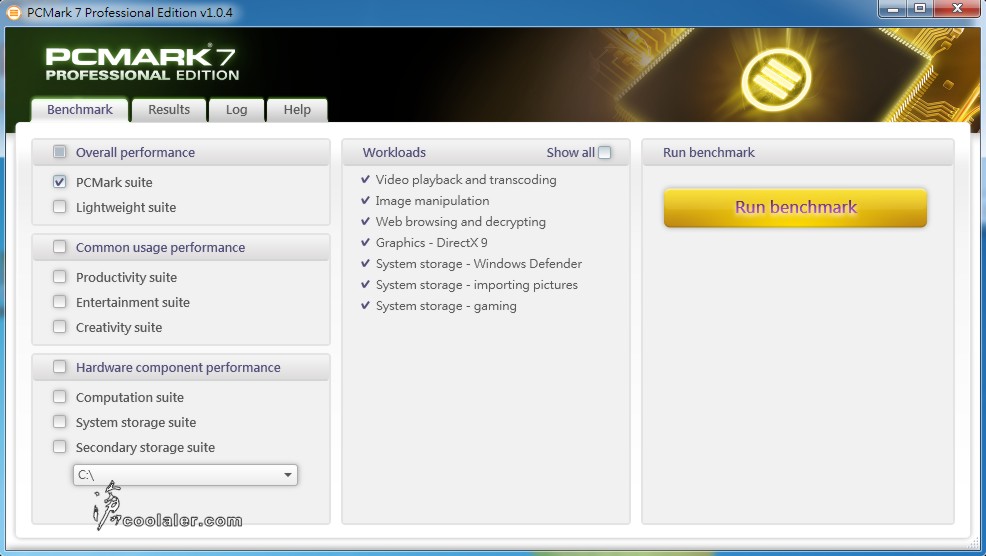Image resolution: width=986 pixels, height=556 pixels.
Task: Check the Common usage performance checkbox
Action: click(x=60, y=247)
